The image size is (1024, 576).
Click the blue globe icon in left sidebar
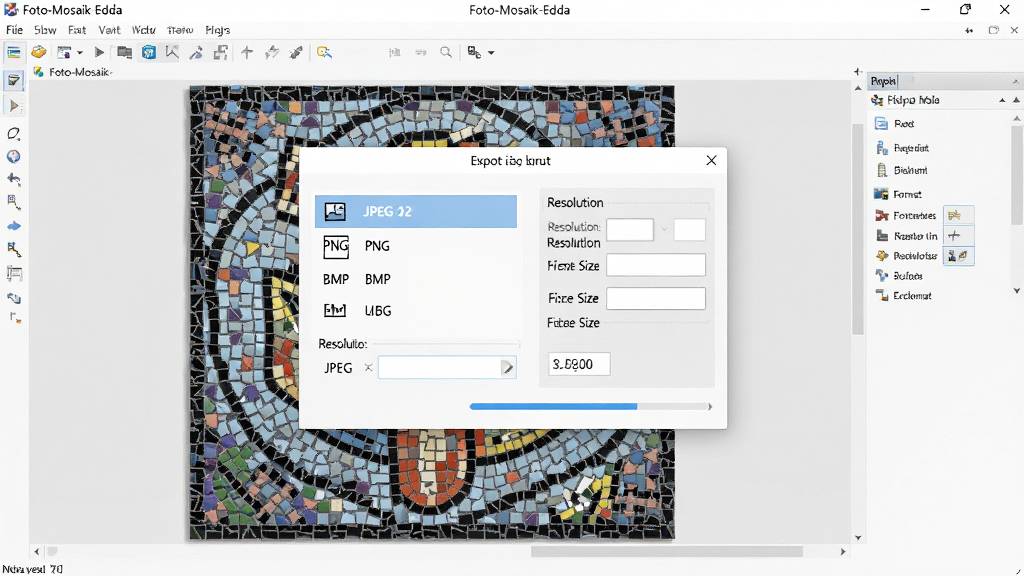tap(14, 157)
